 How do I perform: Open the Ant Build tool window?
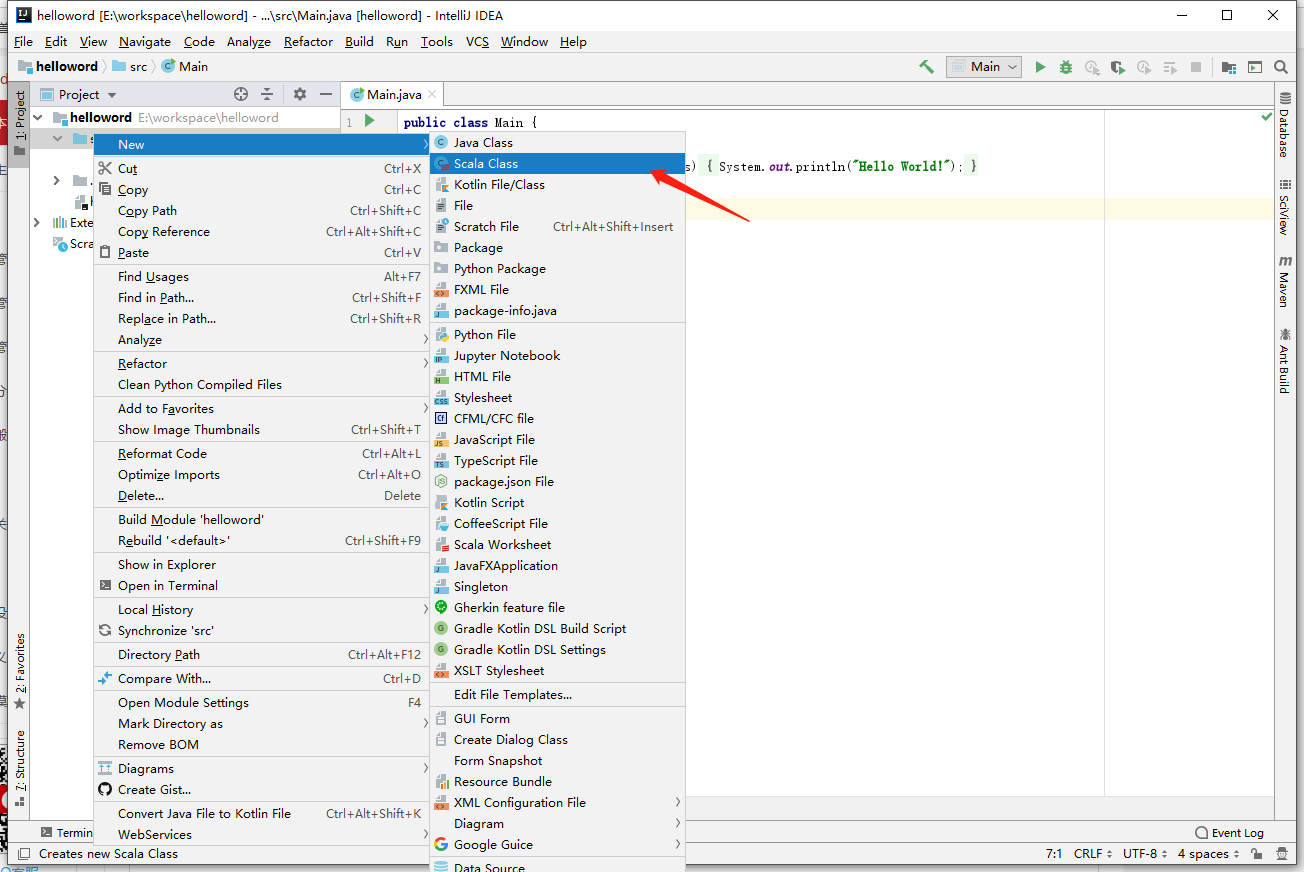(1284, 360)
